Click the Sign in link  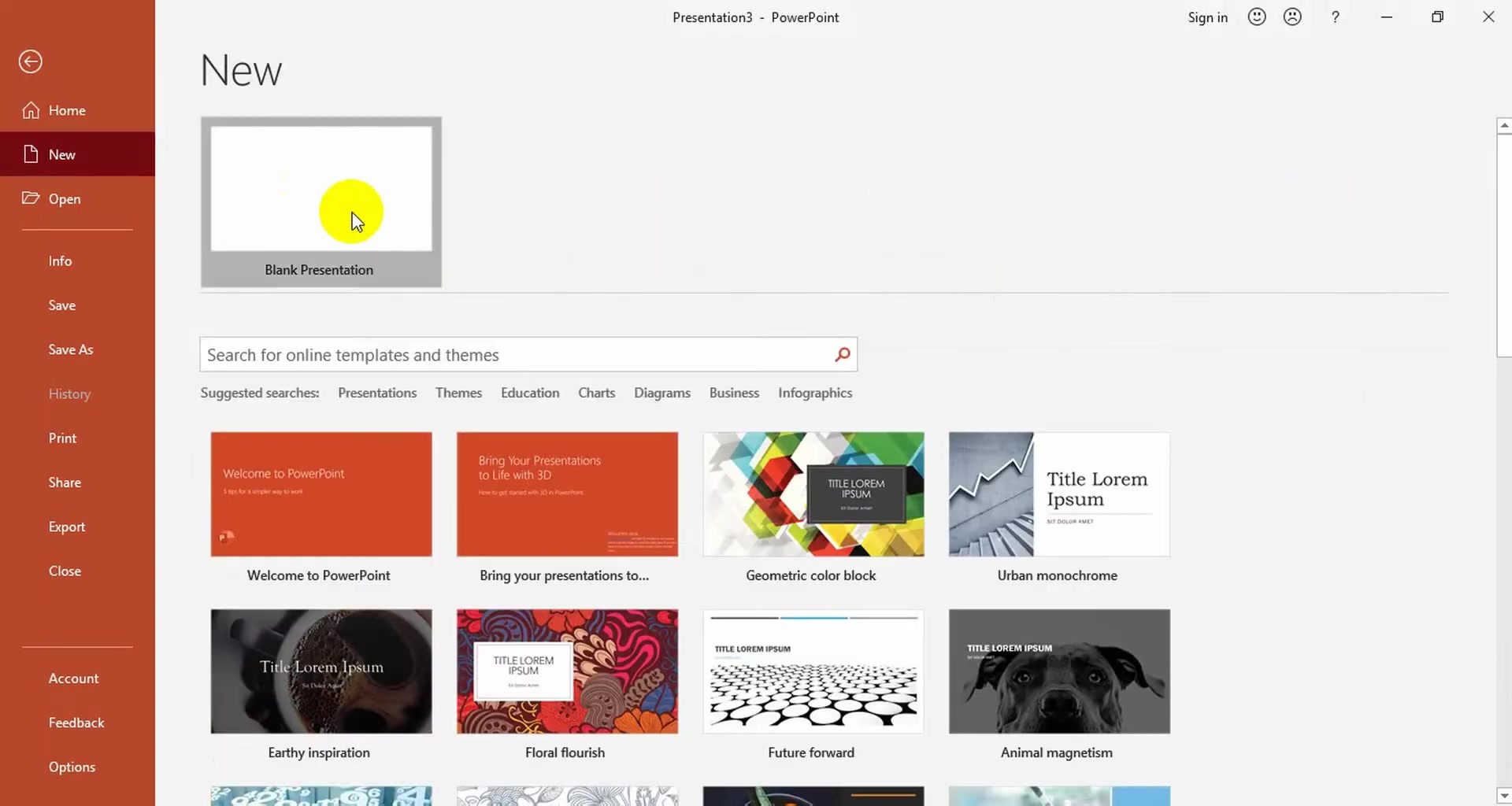[1207, 17]
